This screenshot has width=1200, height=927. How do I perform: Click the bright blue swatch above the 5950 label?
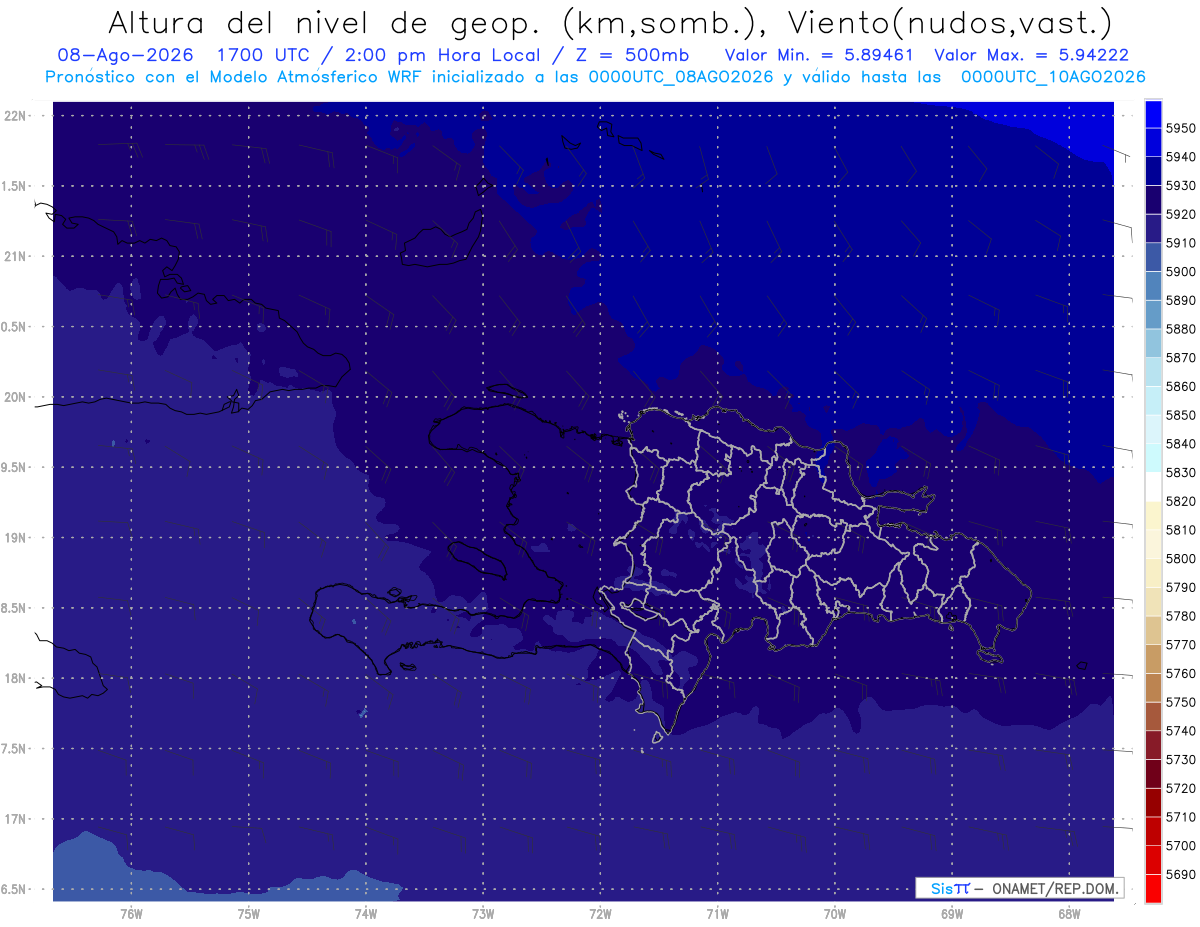tap(1153, 113)
